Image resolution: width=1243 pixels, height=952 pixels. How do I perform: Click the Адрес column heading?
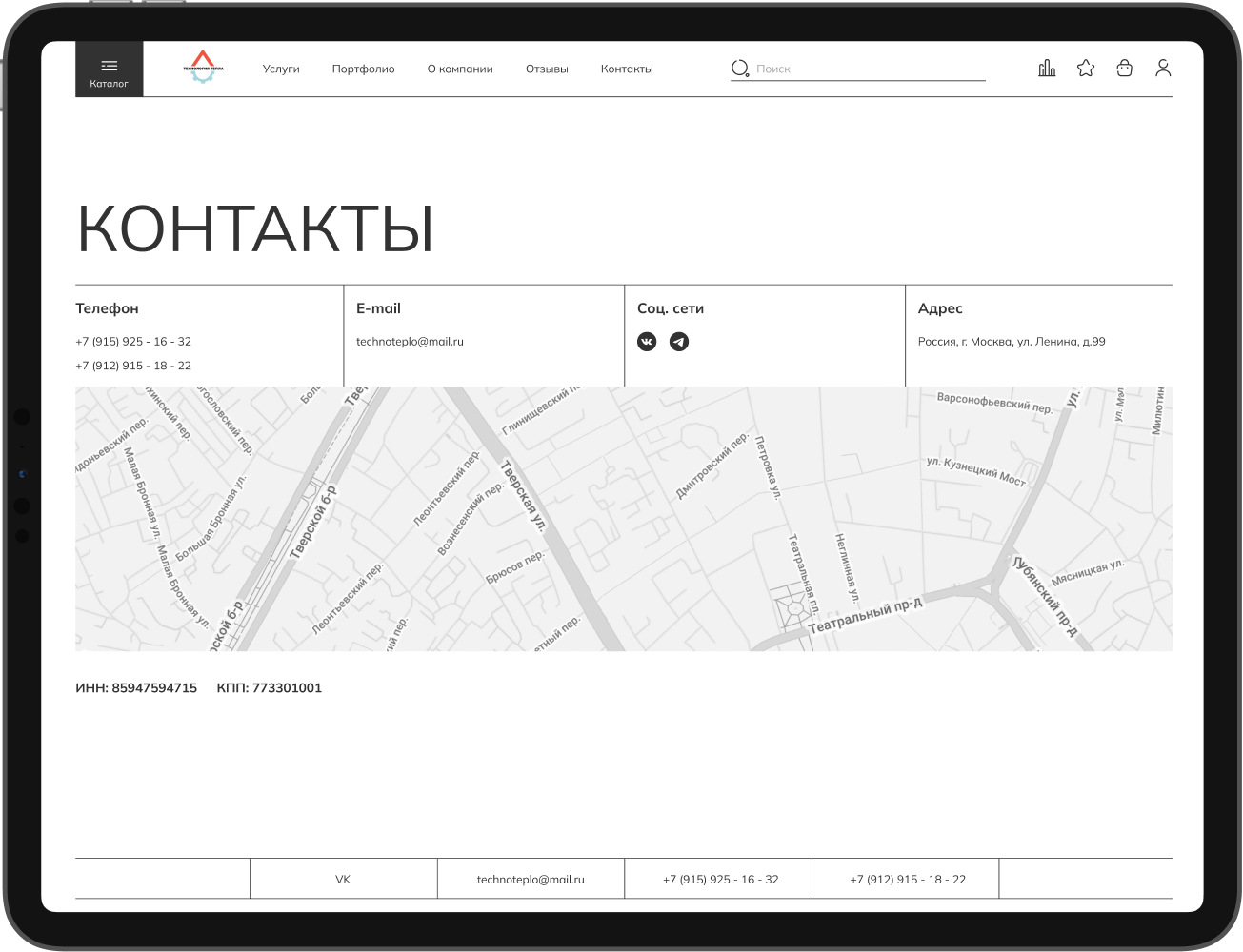(x=940, y=308)
